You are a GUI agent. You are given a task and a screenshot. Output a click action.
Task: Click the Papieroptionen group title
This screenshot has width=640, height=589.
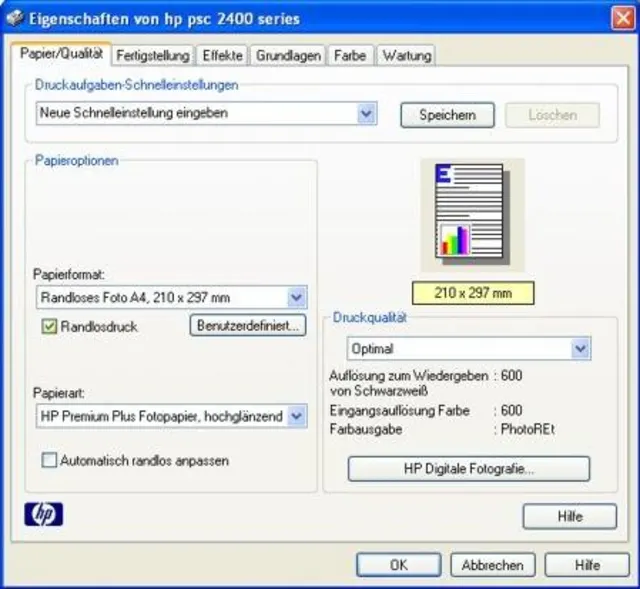(x=77, y=160)
